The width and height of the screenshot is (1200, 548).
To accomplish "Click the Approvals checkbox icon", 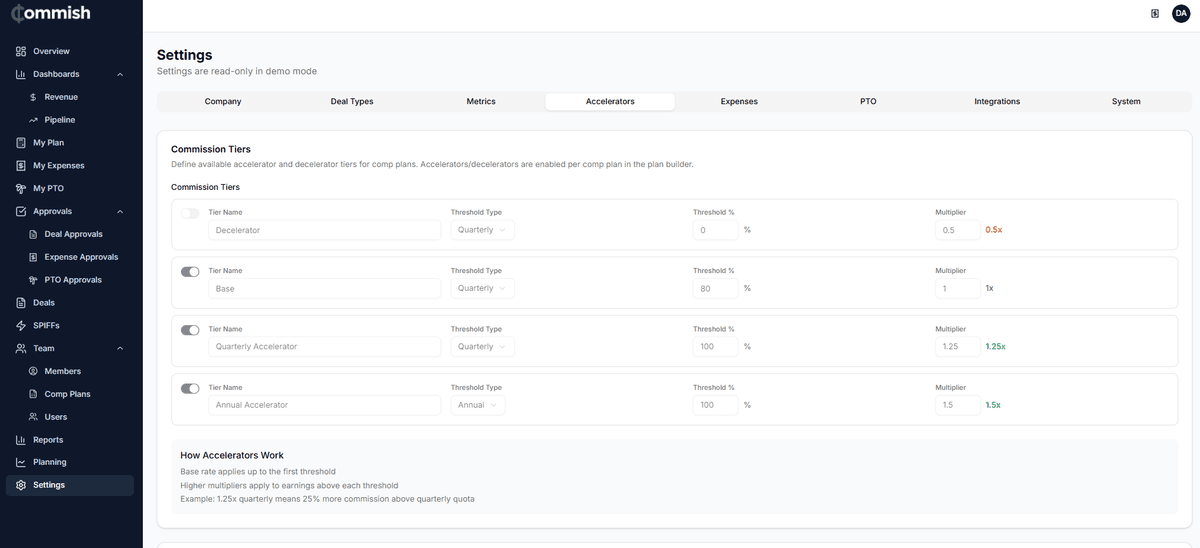I will (21, 211).
